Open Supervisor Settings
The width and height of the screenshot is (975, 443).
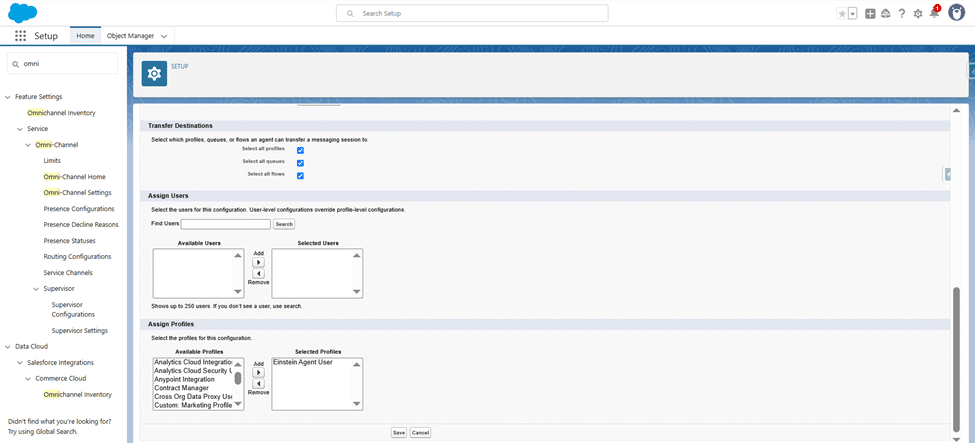[80, 330]
